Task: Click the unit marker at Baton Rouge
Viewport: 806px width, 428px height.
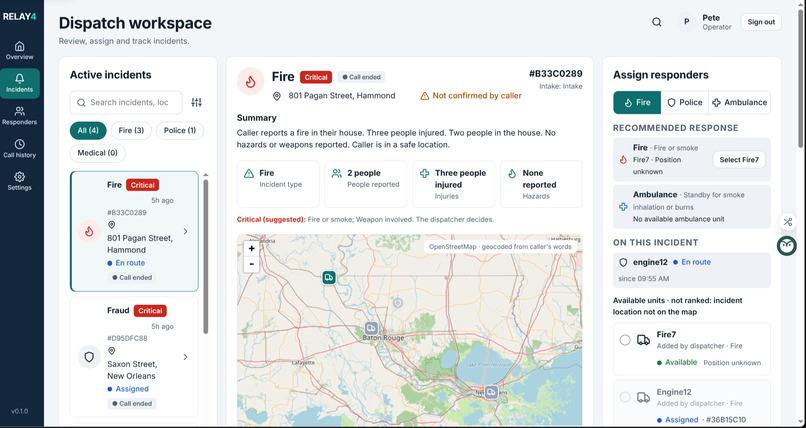Action: (371, 328)
